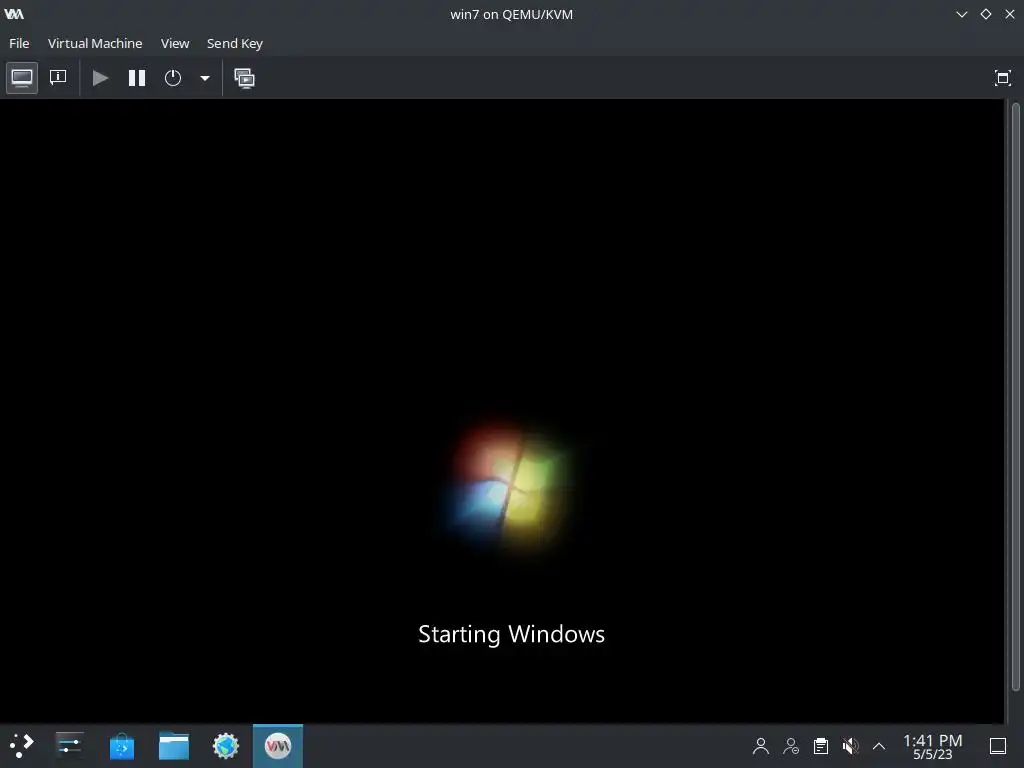Open the Virtual Machine menu
This screenshot has height=768, width=1024.
click(x=95, y=43)
